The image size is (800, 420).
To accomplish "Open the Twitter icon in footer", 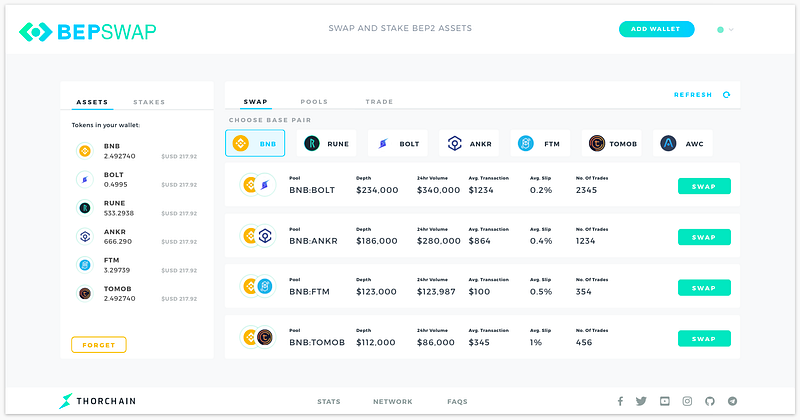I will (641, 401).
